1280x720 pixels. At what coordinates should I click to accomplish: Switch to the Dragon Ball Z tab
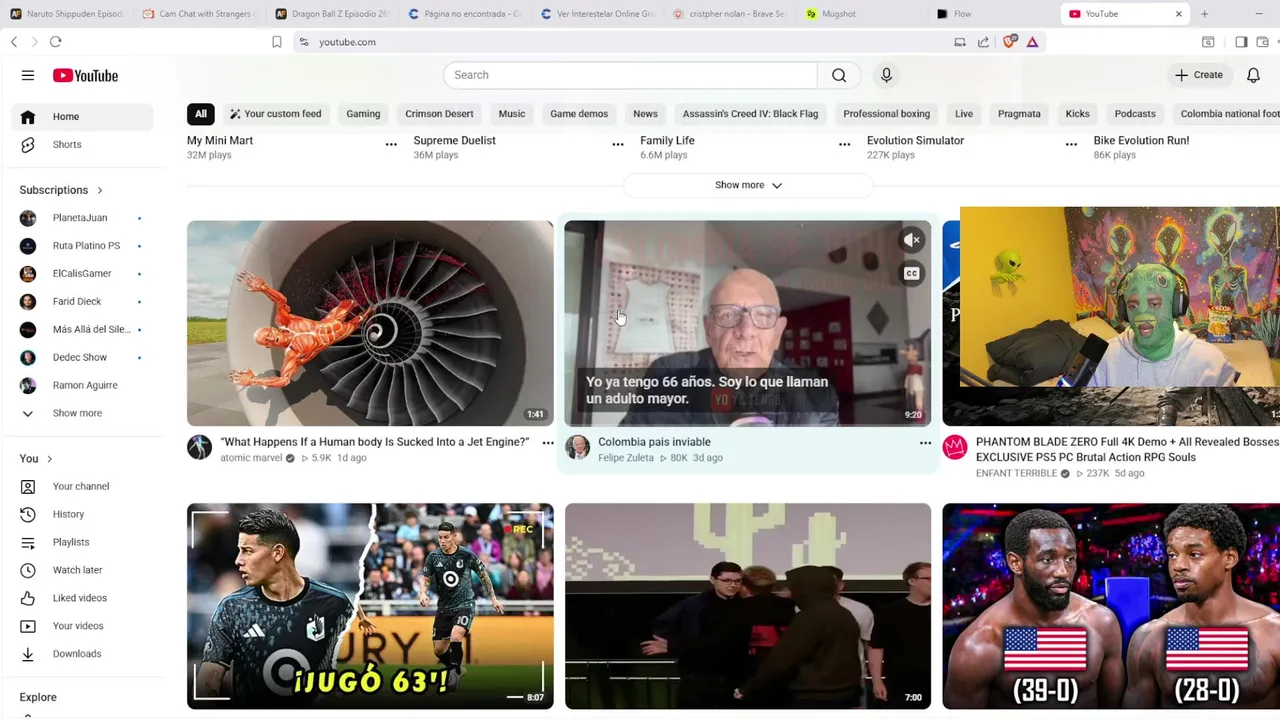tap(331, 14)
